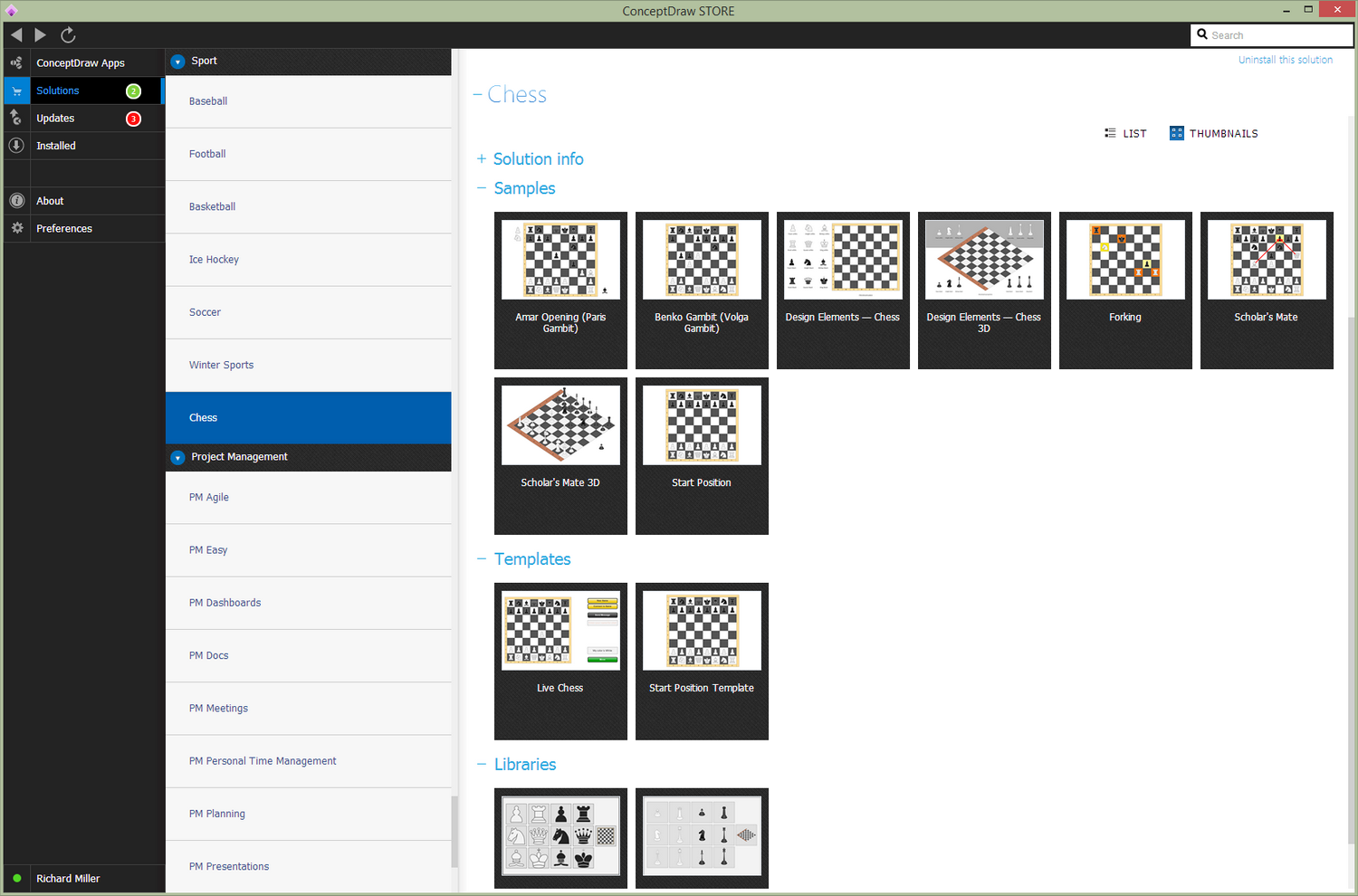1358x896 pixels.
Task: Click the ConceptDraw Apps sidebar icon
Action: click(x=16, y=62)
